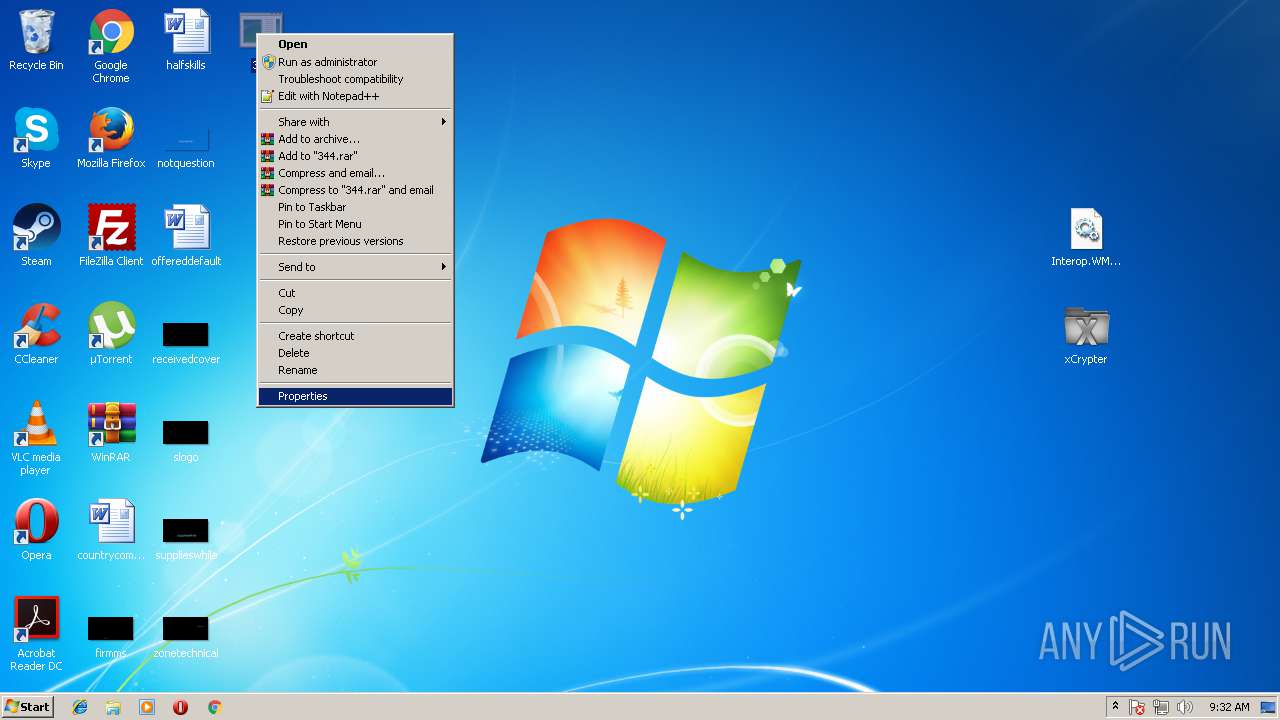The height and width of the screenshot is (720, 1280).
Task: Select the Mozilla Firefox desktop shortcut
Action: click(111, 139)
